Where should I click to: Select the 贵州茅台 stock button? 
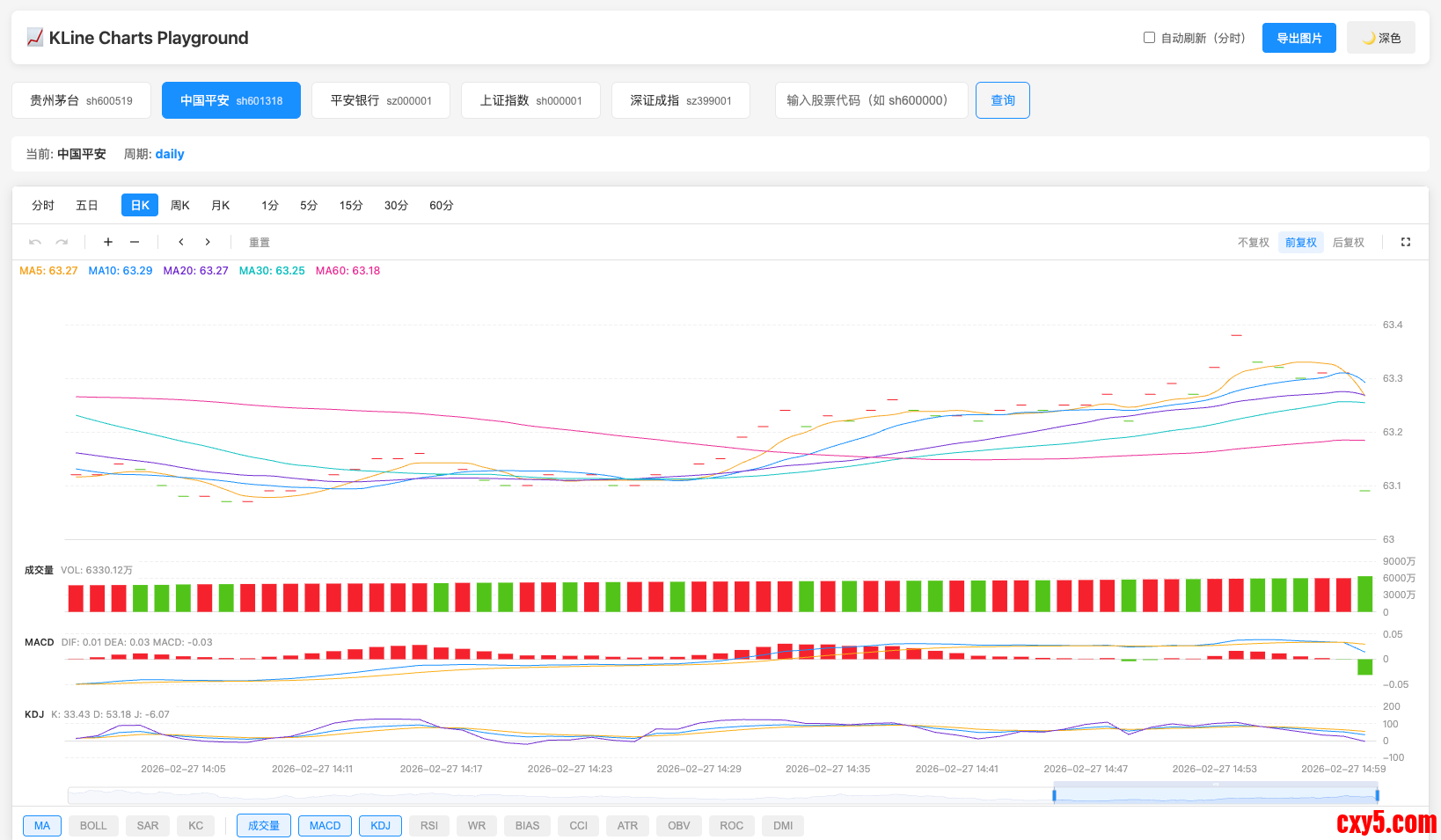point(81,100)
